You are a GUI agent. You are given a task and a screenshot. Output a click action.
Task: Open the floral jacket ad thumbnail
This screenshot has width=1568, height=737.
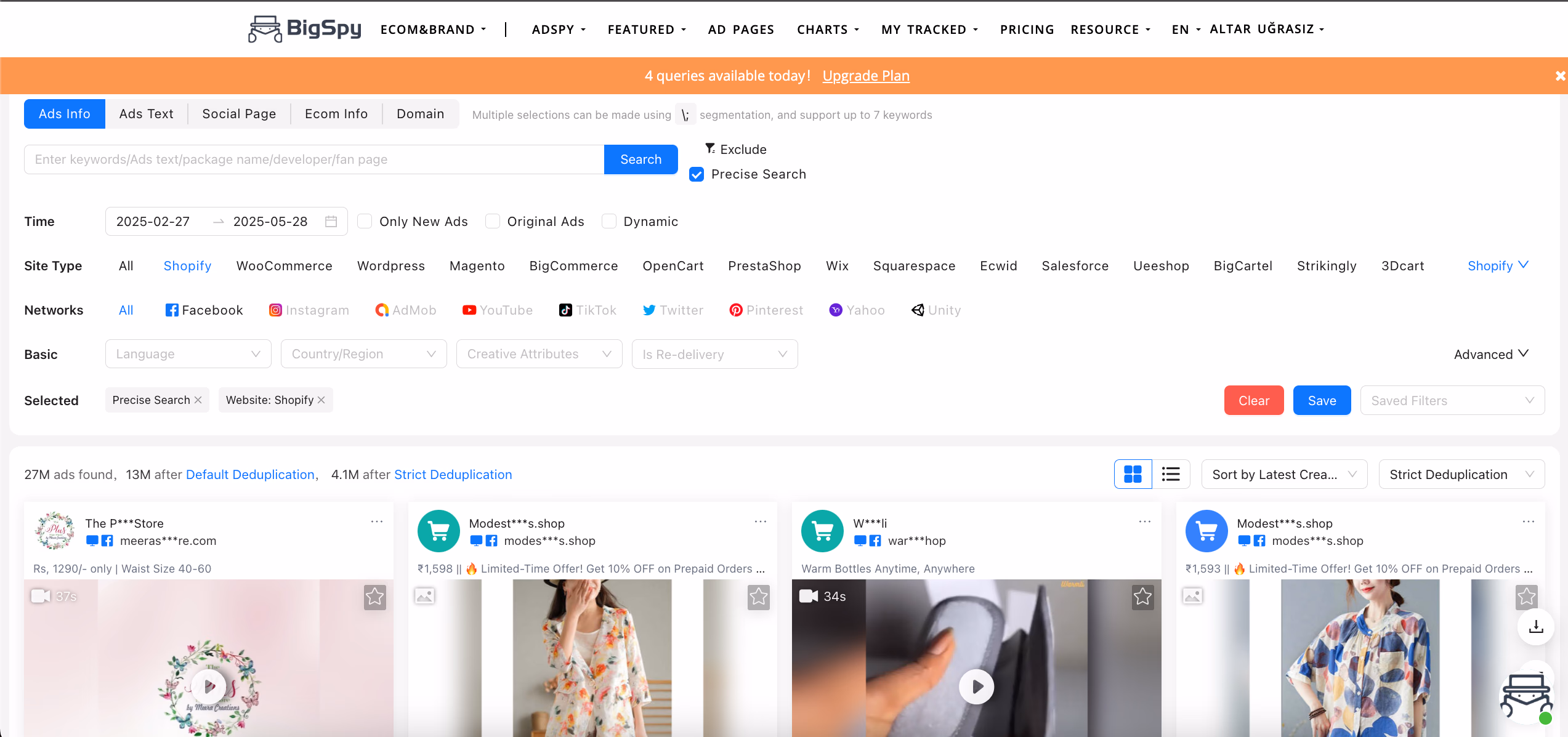(x=592, y=658)
